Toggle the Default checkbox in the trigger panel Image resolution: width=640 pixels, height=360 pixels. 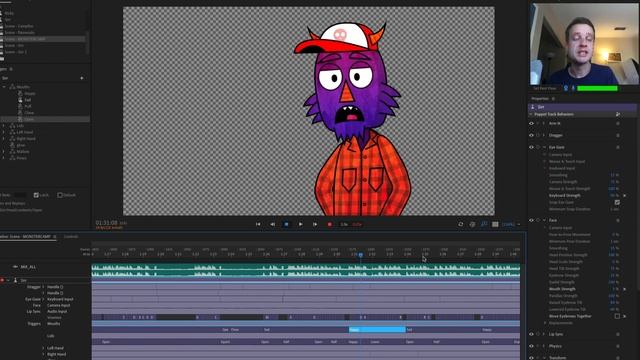tap(60, 195)
